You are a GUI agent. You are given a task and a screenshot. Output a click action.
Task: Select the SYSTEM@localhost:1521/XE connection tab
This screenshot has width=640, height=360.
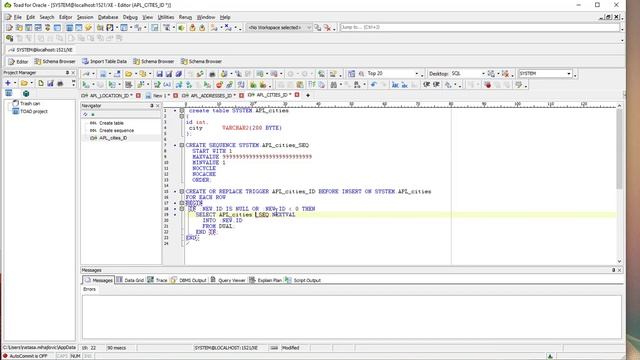(x=40, y=50)
